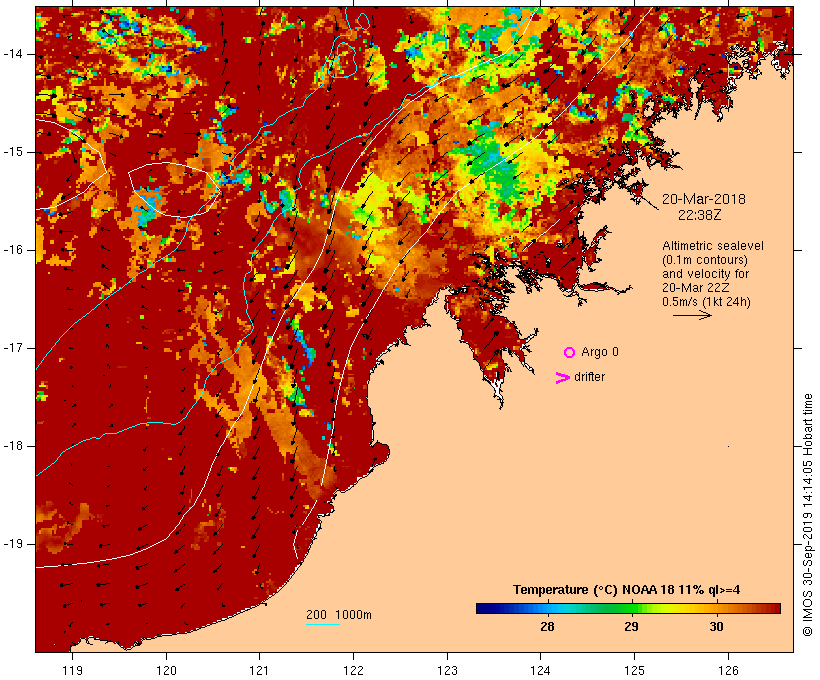Click the '122' longitude axis label
The image size is (820, 680).
[354, 670]
